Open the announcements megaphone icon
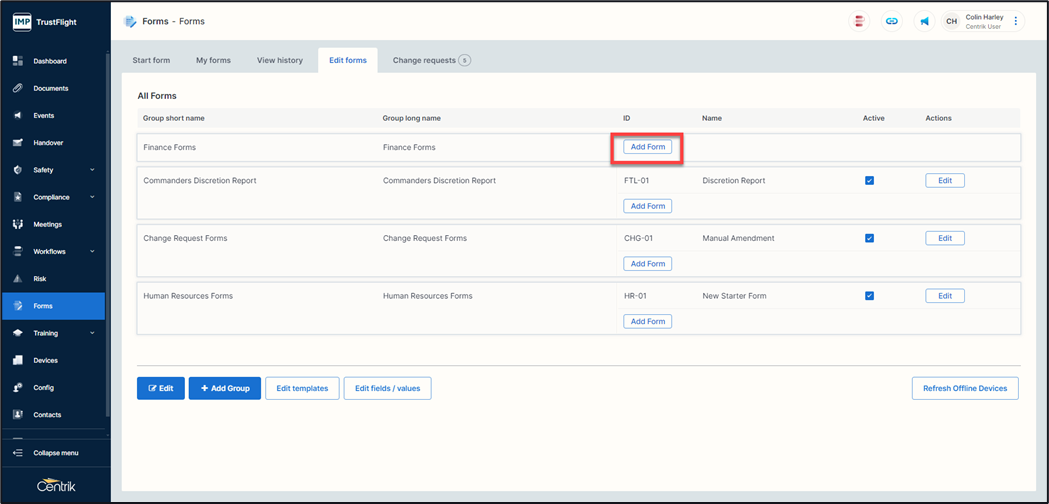 click(x=924, y=21)
